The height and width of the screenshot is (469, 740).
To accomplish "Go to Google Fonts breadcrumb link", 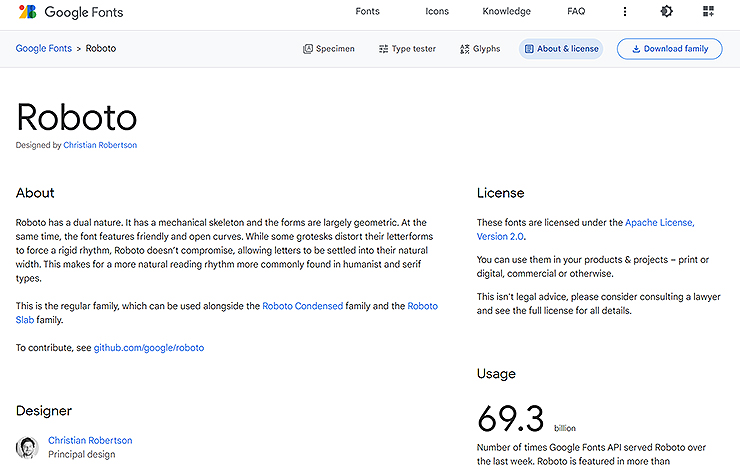I will click(43, 48).
